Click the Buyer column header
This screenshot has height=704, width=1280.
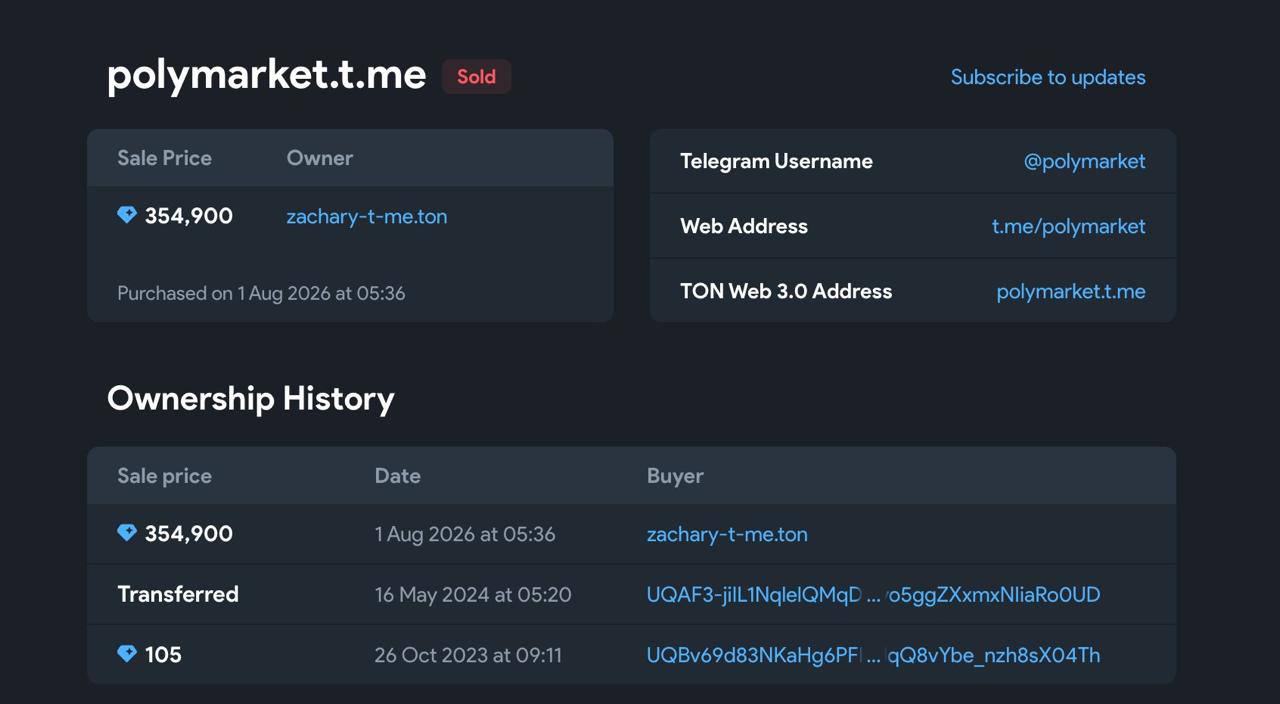click(675, 476)
